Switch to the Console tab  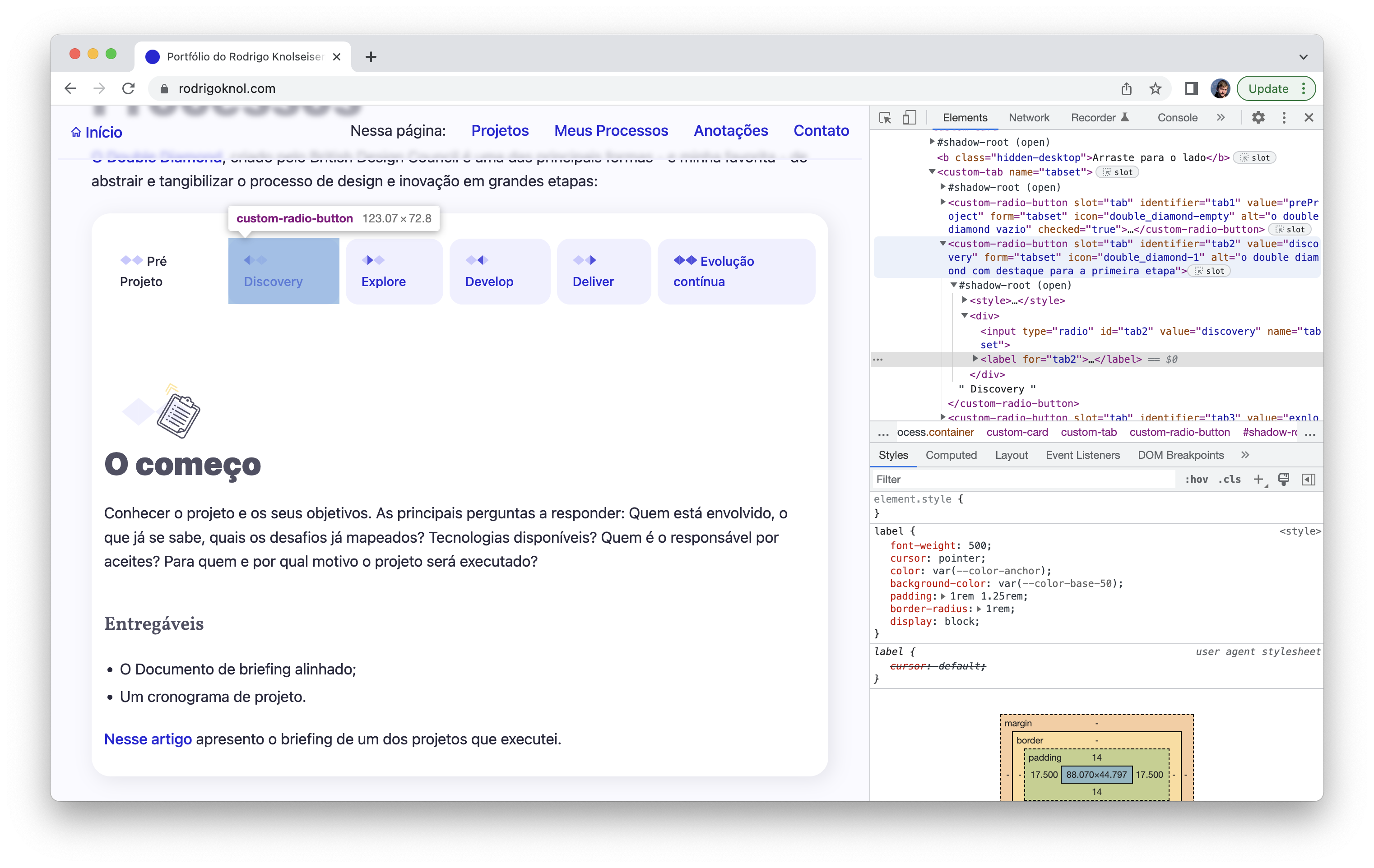[1177, 117]
